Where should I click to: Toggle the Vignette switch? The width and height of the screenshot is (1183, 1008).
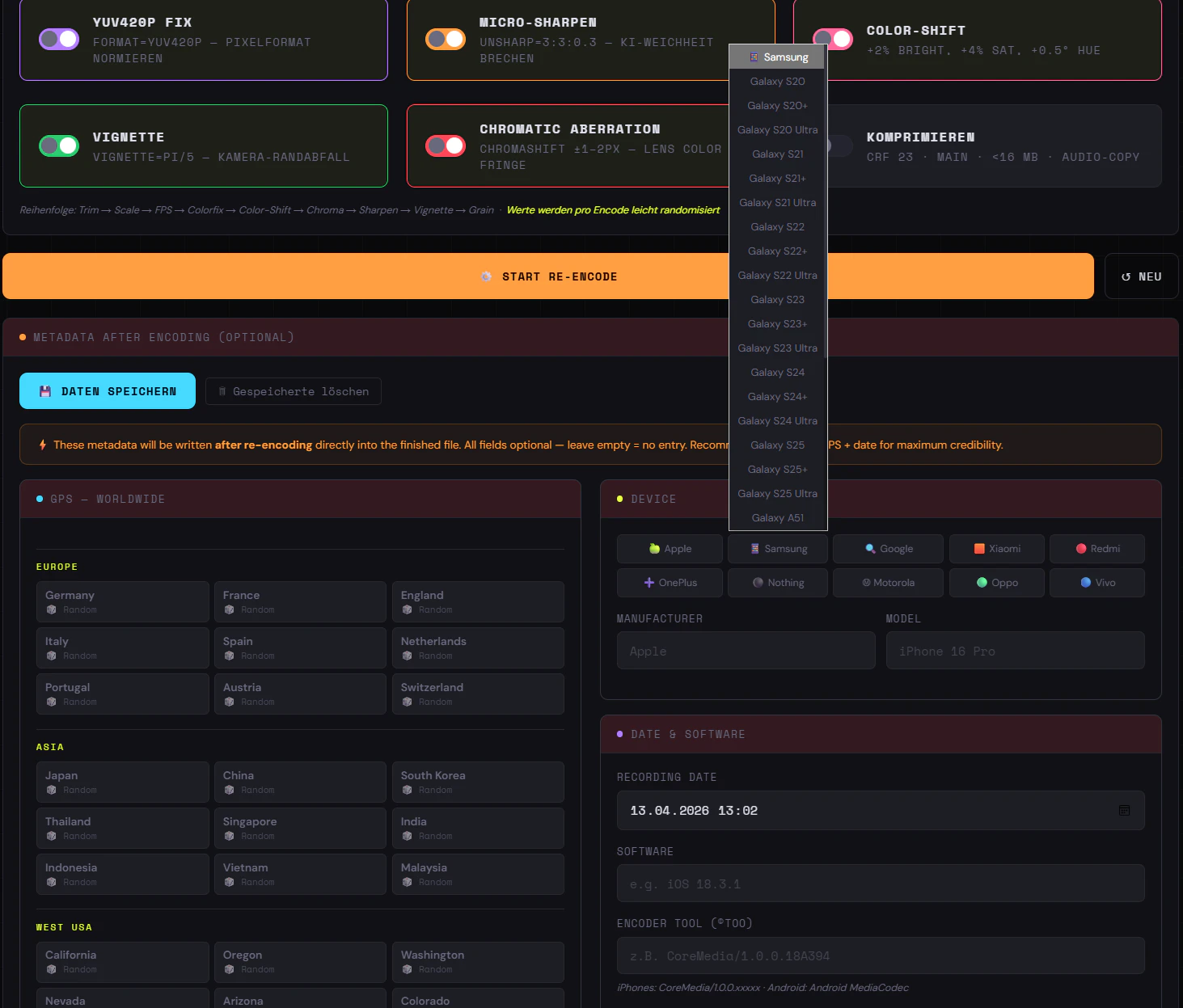point(59,146)
